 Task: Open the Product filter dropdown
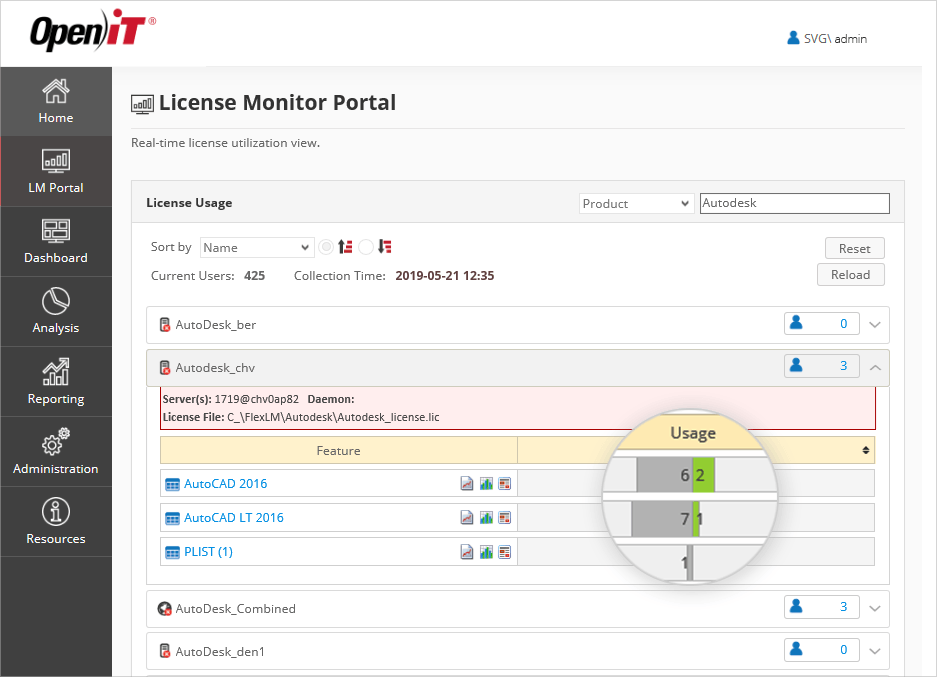[636, 203]
